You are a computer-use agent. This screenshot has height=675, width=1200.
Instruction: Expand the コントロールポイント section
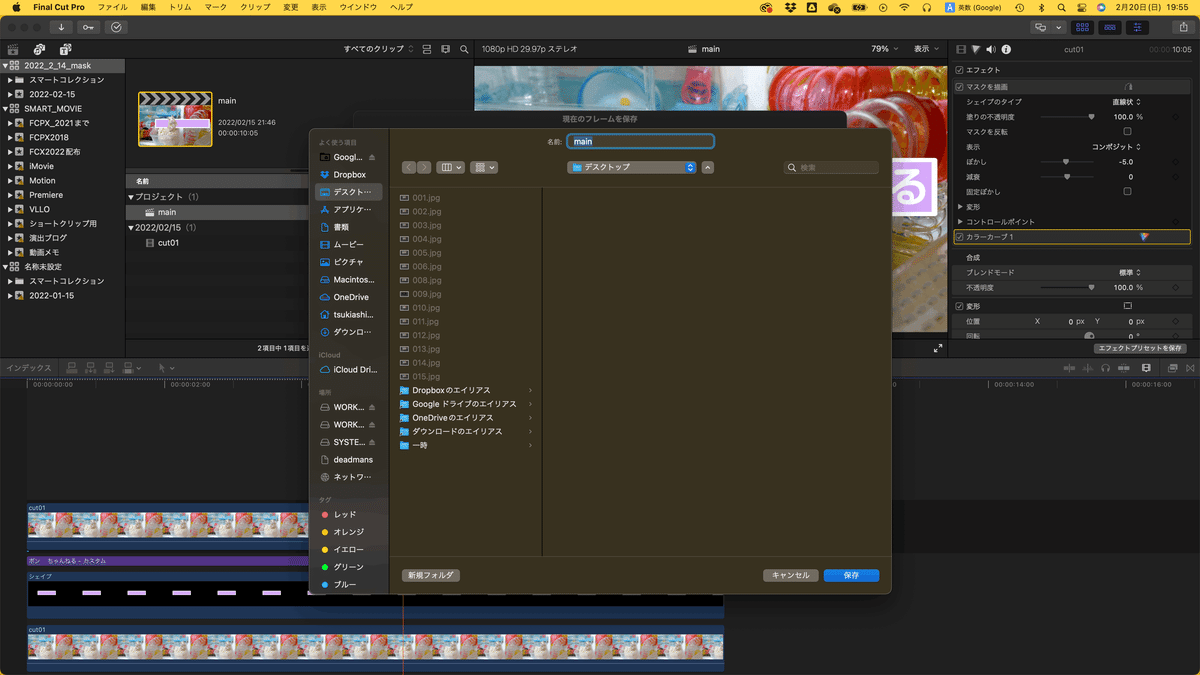click(961, 222)
